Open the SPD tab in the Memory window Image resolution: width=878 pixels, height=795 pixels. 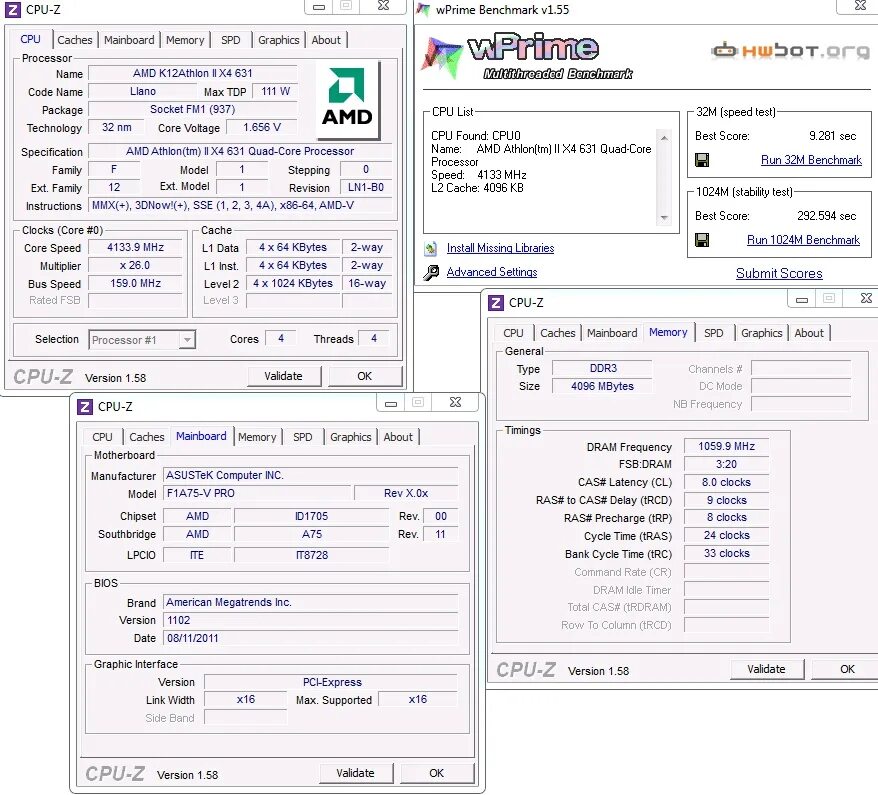pyautogui.click(x=713, y=333)
